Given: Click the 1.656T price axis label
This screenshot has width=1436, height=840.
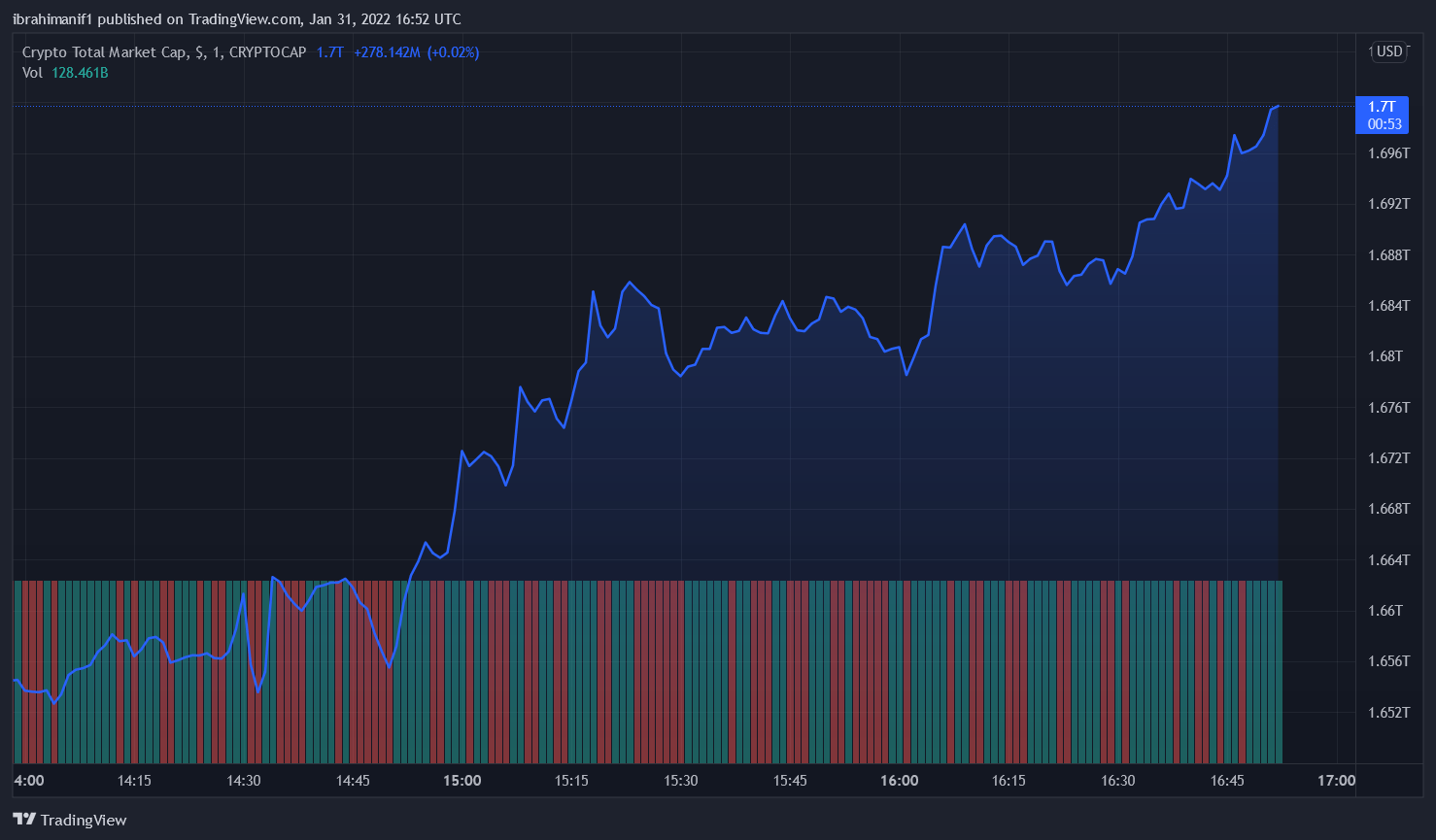Looking at the screenshot, I should pyautogui.click(x=1388, y=661).
